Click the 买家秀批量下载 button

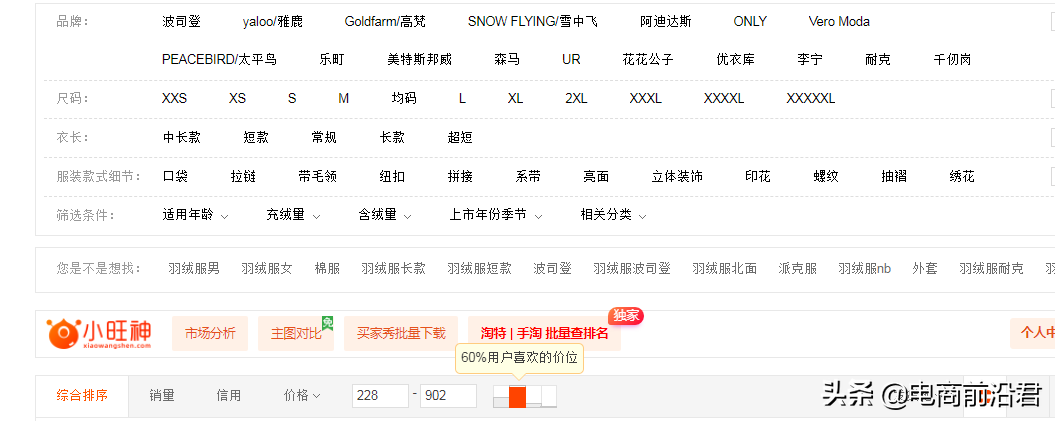click(x=394, y=333)
